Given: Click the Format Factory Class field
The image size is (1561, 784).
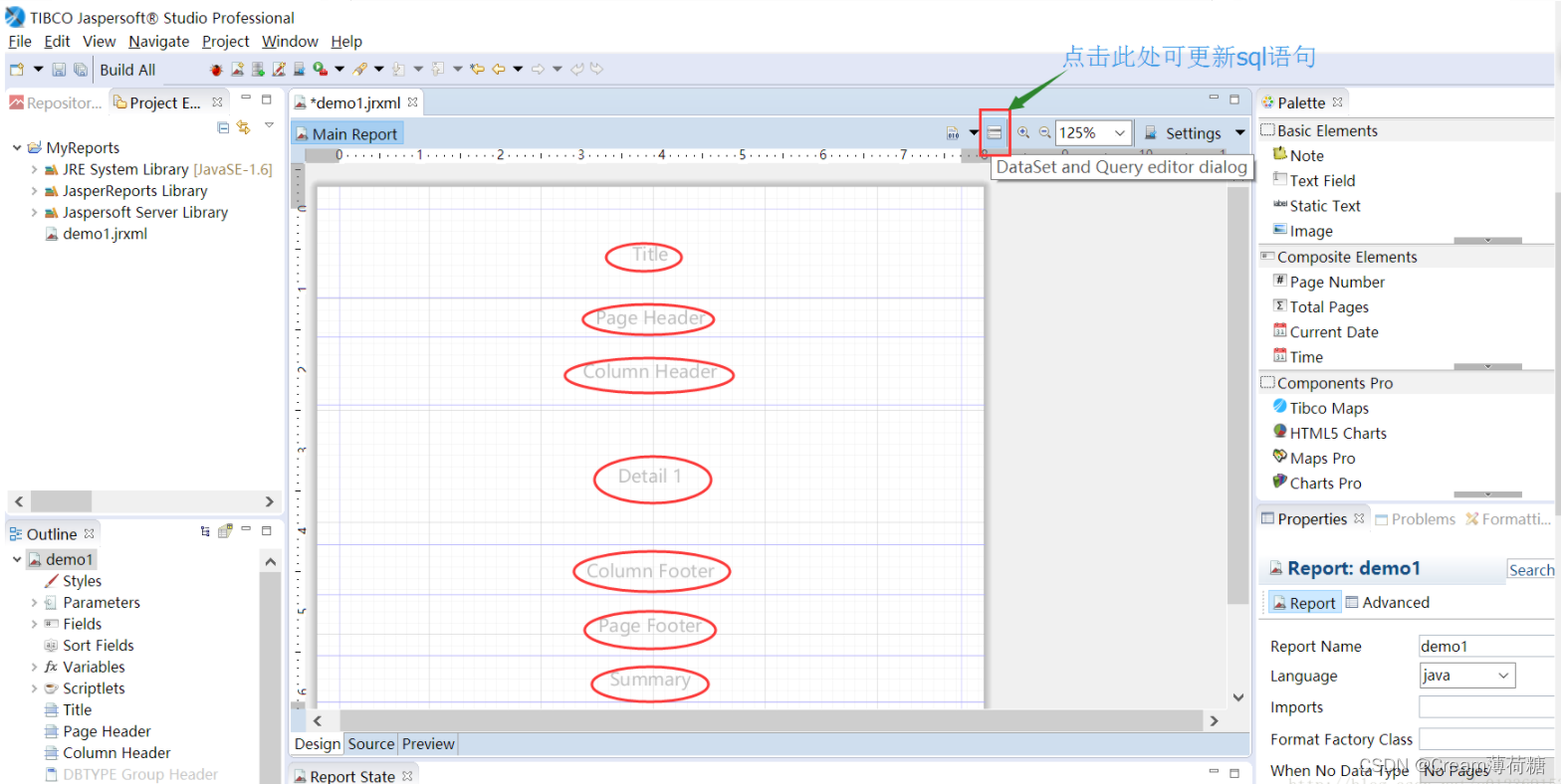Looking at the screenshot, I should (1486, 739).
